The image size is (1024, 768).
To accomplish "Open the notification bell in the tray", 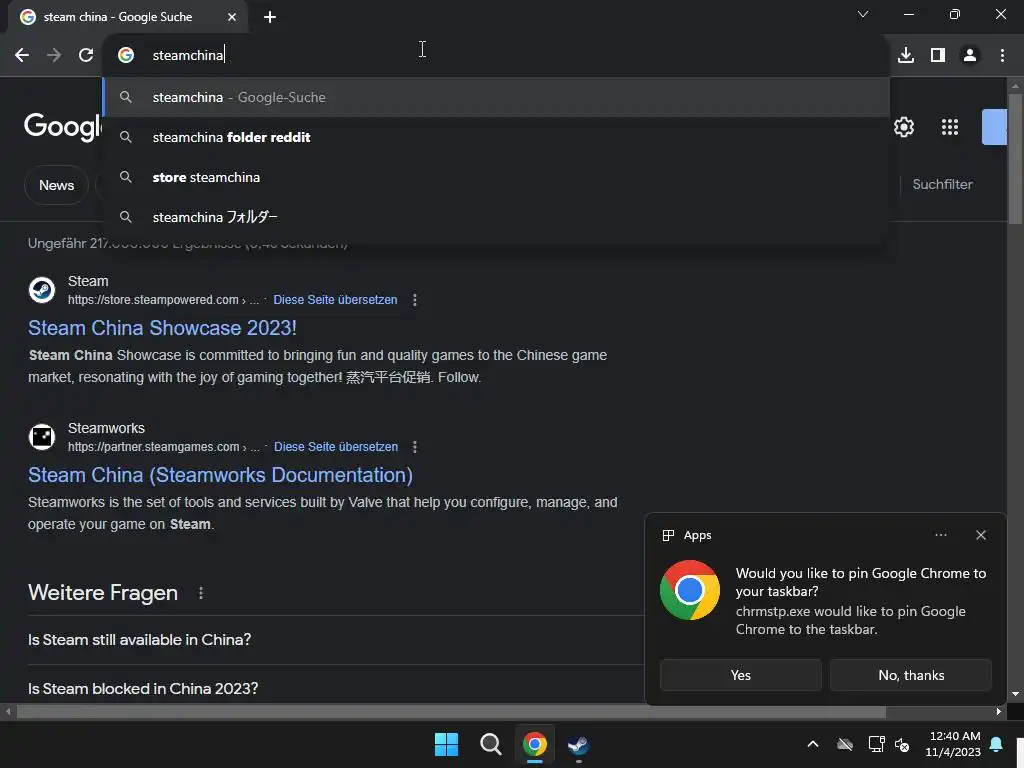I will pos(997,744).
